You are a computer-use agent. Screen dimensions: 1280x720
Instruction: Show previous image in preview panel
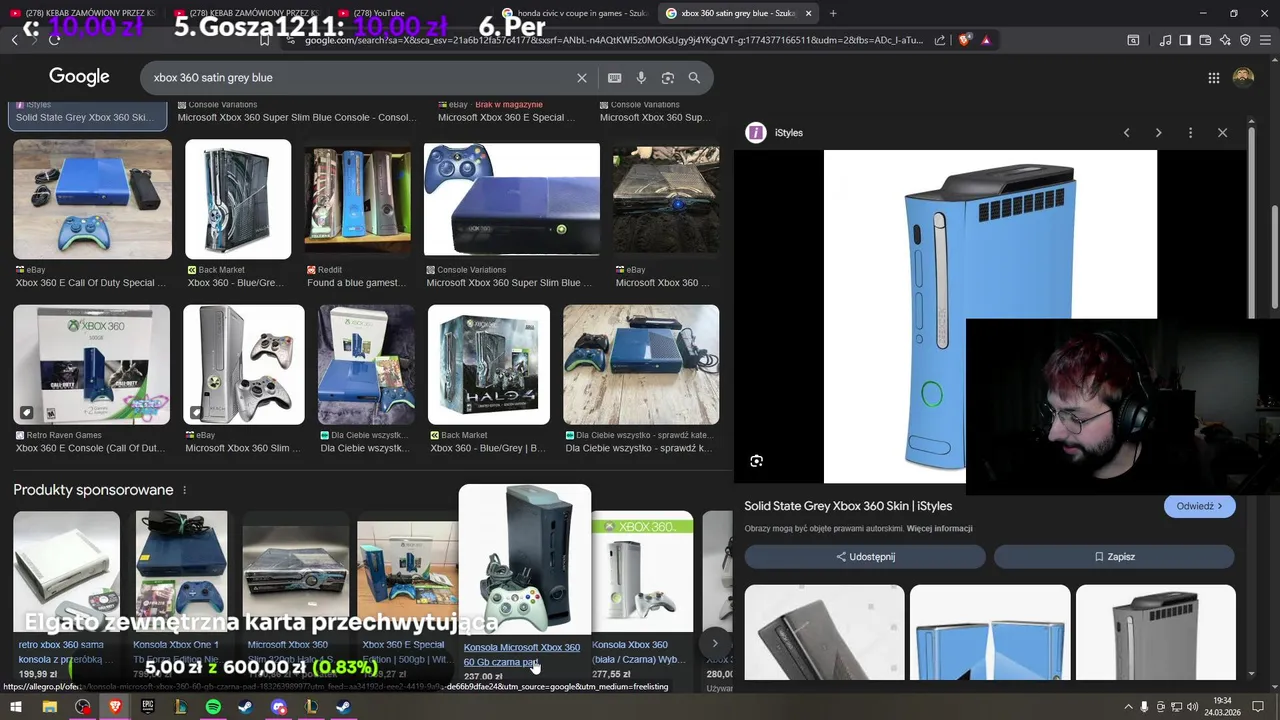1126,133
